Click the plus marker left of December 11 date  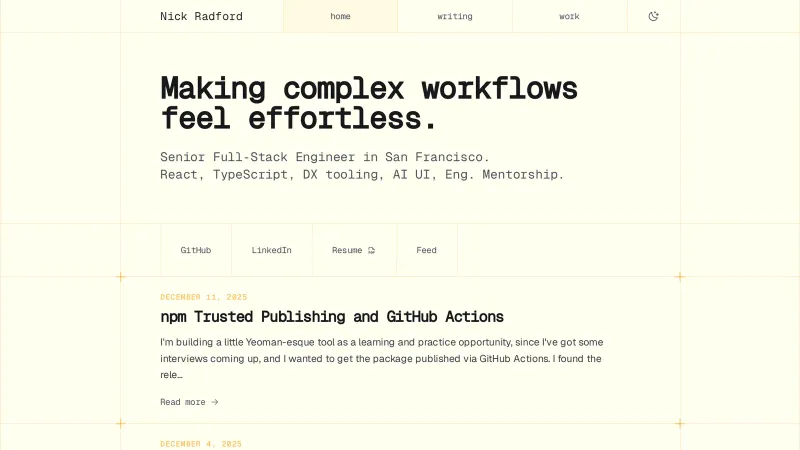(121, 277)
